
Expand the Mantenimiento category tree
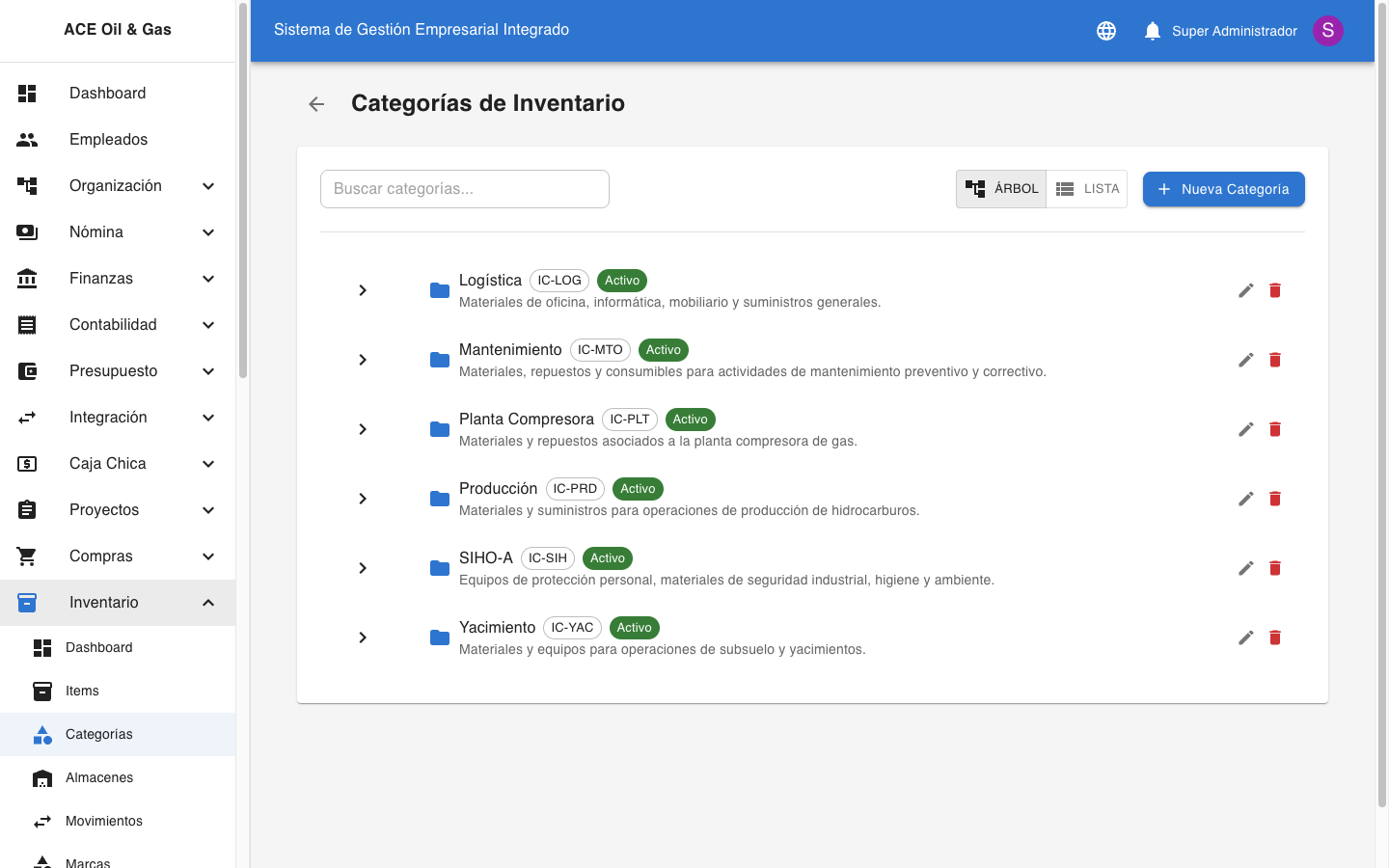363,360
